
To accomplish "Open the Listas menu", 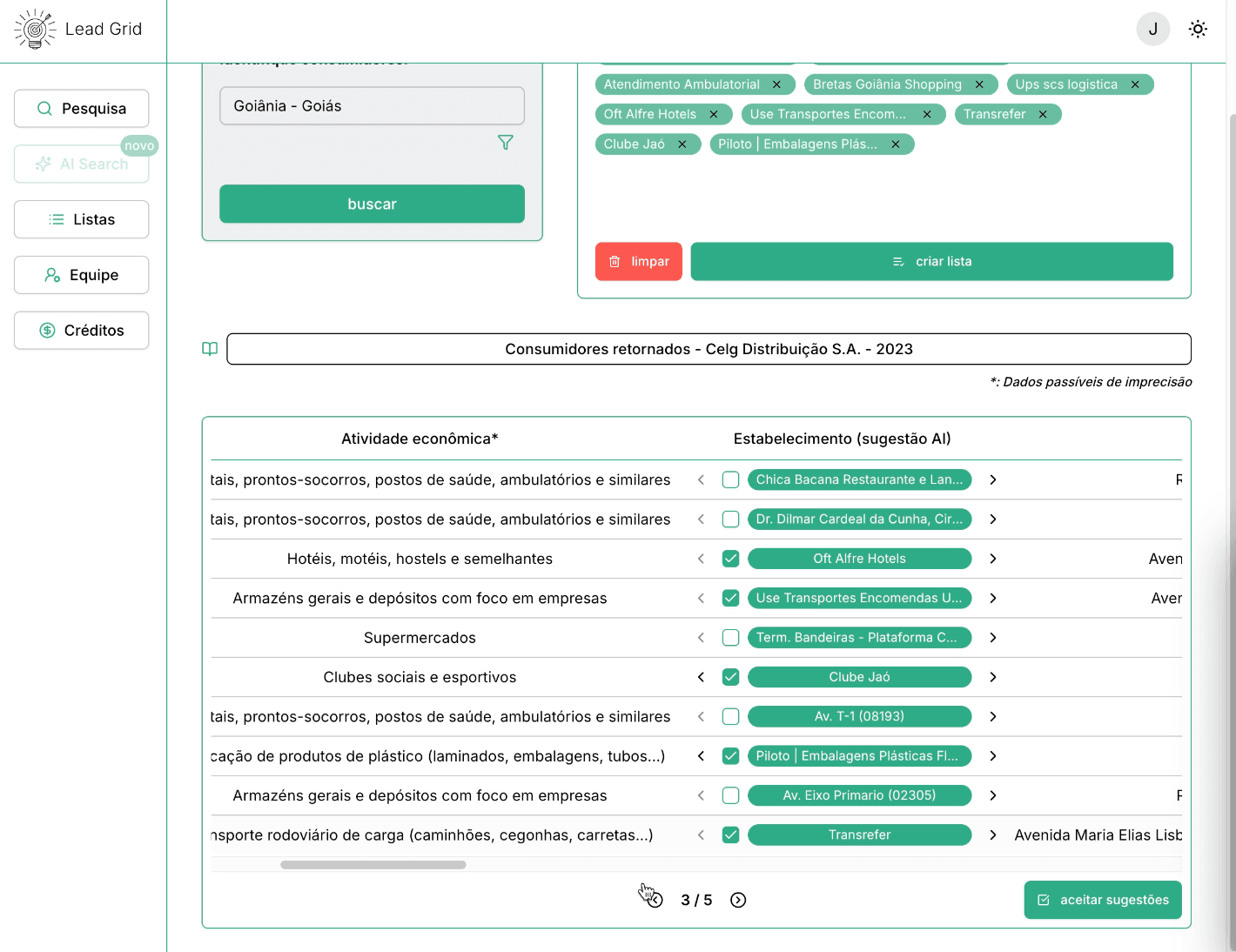I will [82, 219].
